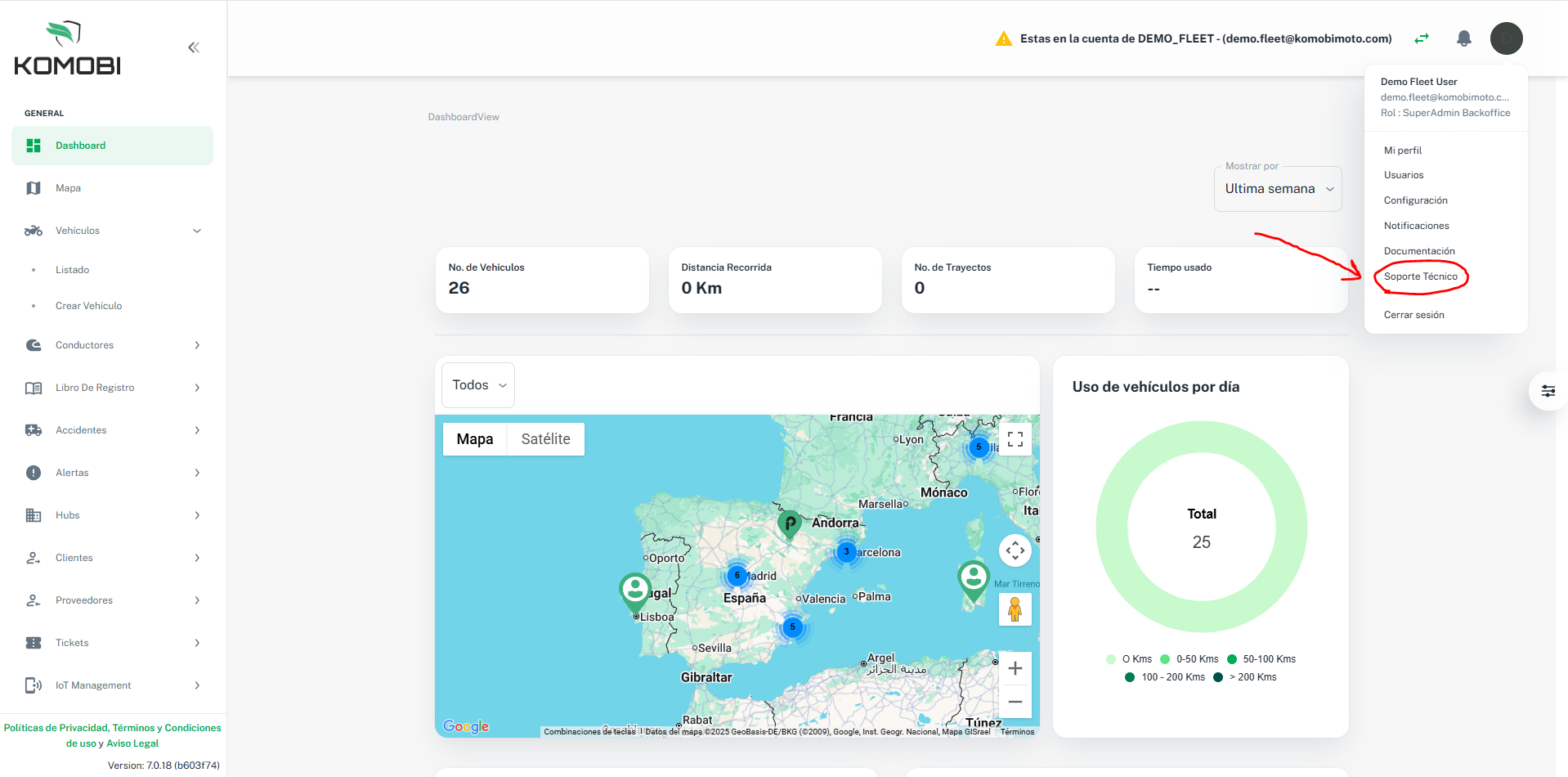This screenshot has height=777, width=1568.
Task: Open the user avatar menu
Action: 1505,38
